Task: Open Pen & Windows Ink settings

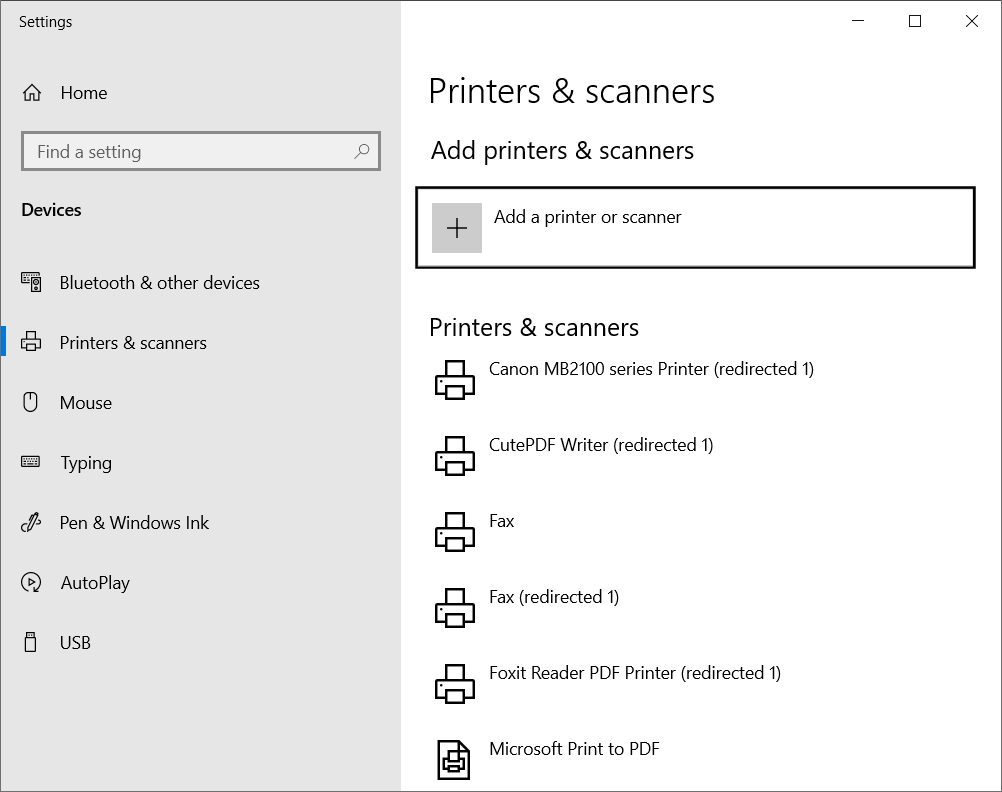Action: pos(134,523)
